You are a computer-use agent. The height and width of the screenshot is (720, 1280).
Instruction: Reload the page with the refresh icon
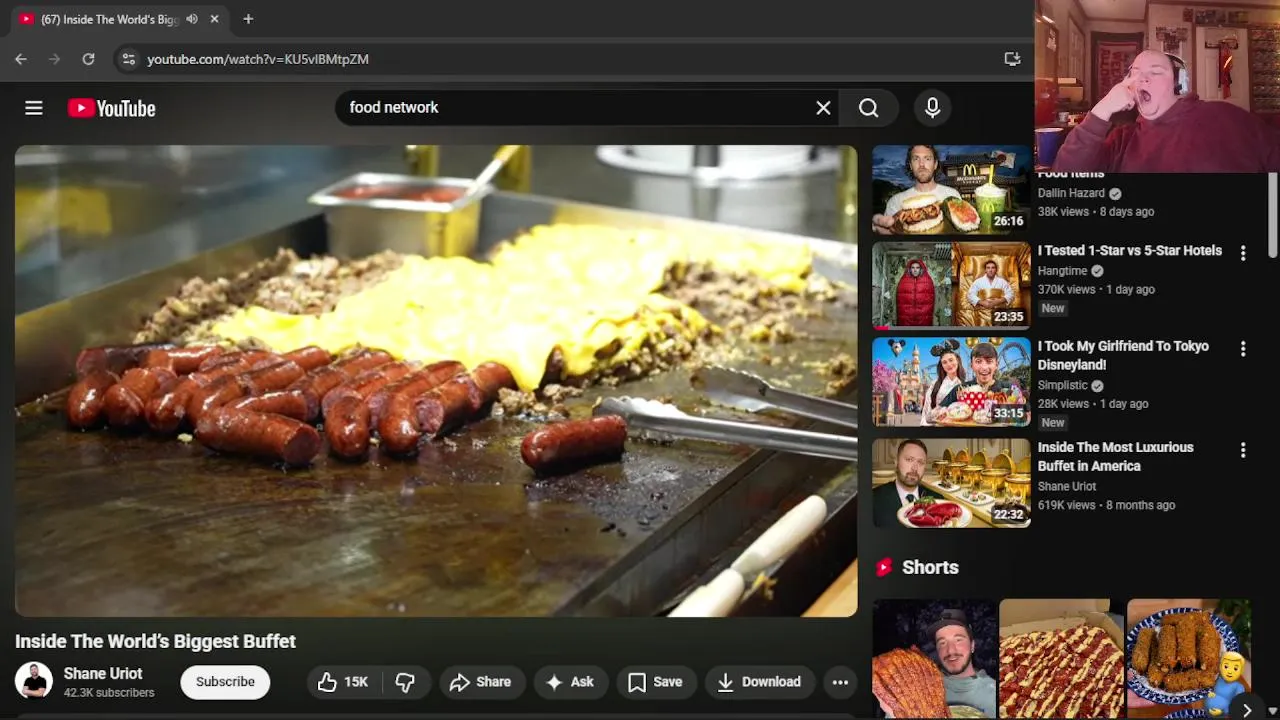click(x=88, y=59)
